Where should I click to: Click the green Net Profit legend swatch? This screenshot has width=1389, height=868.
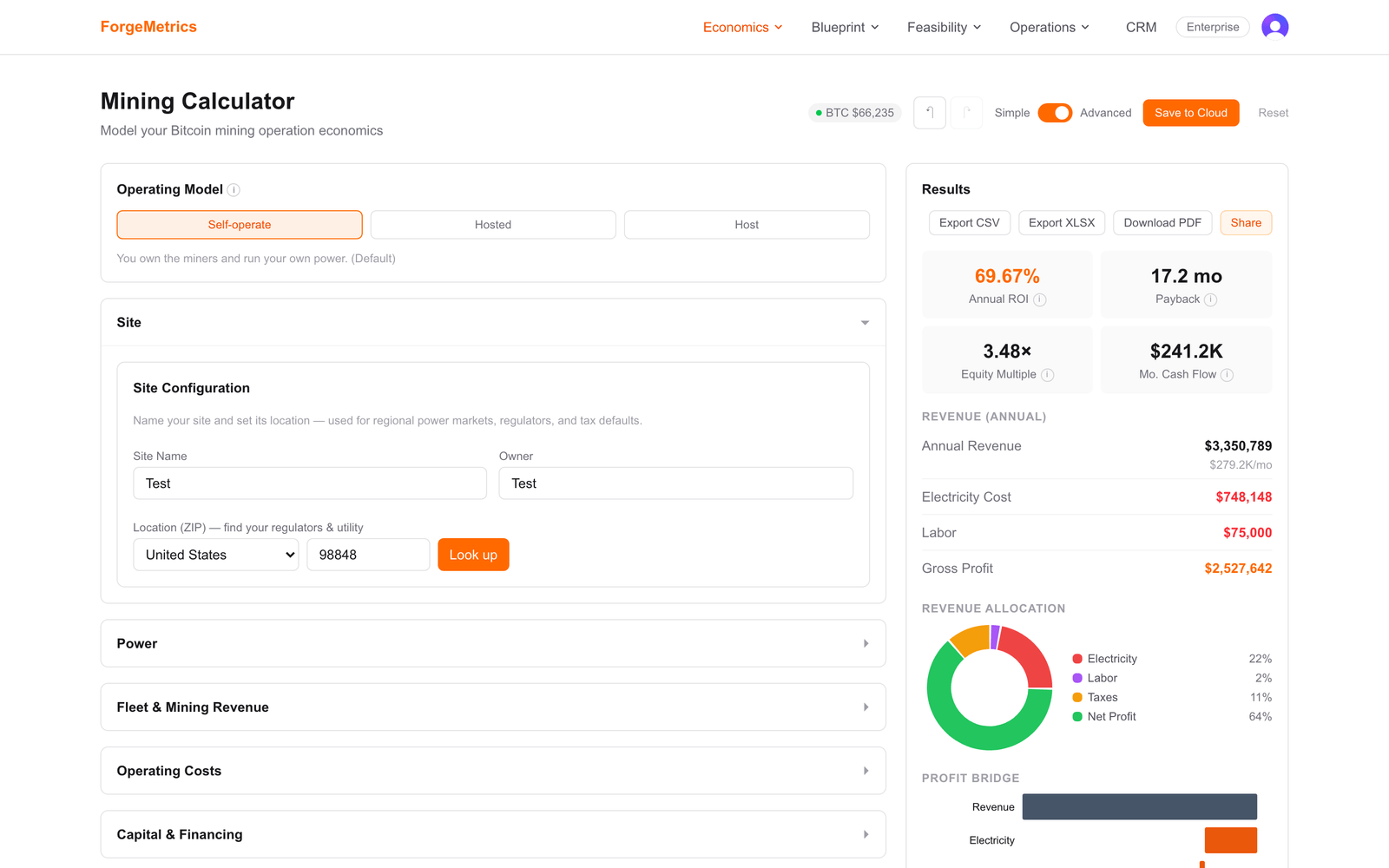[x=1077, y=717]
